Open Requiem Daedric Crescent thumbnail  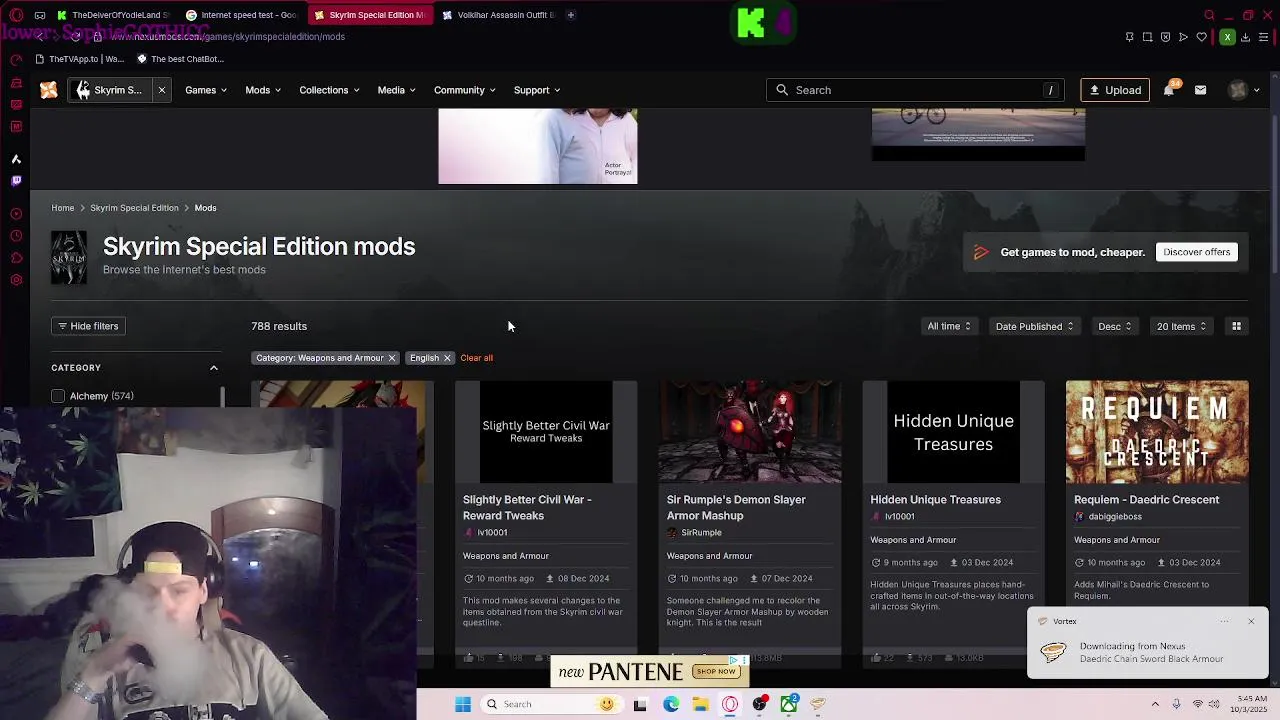tap(1157, 432)
